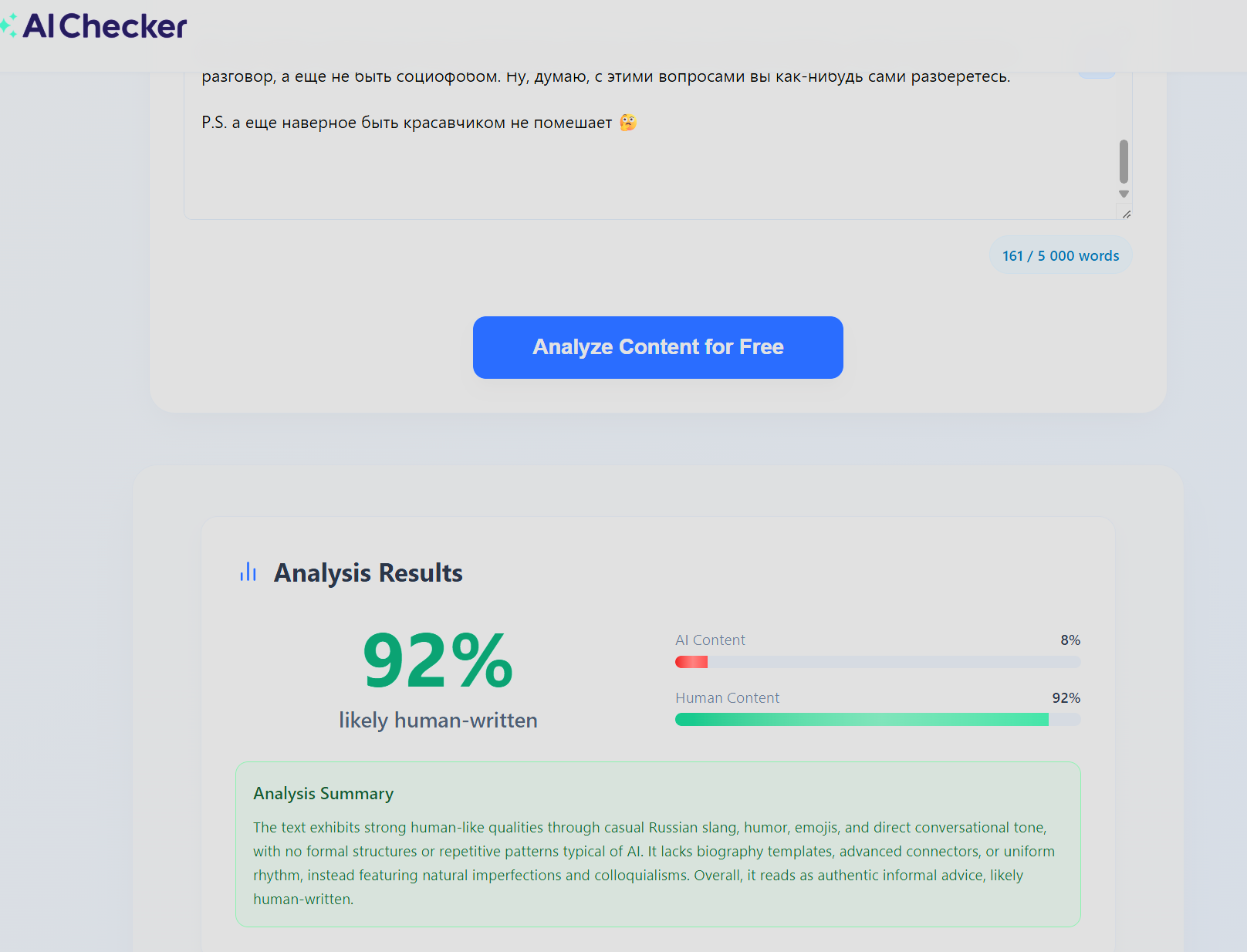Click the 161 / 5 000 words counter badge
Screen dimensions: 1247x952
pyautogui.click(x=1060, y=256)
